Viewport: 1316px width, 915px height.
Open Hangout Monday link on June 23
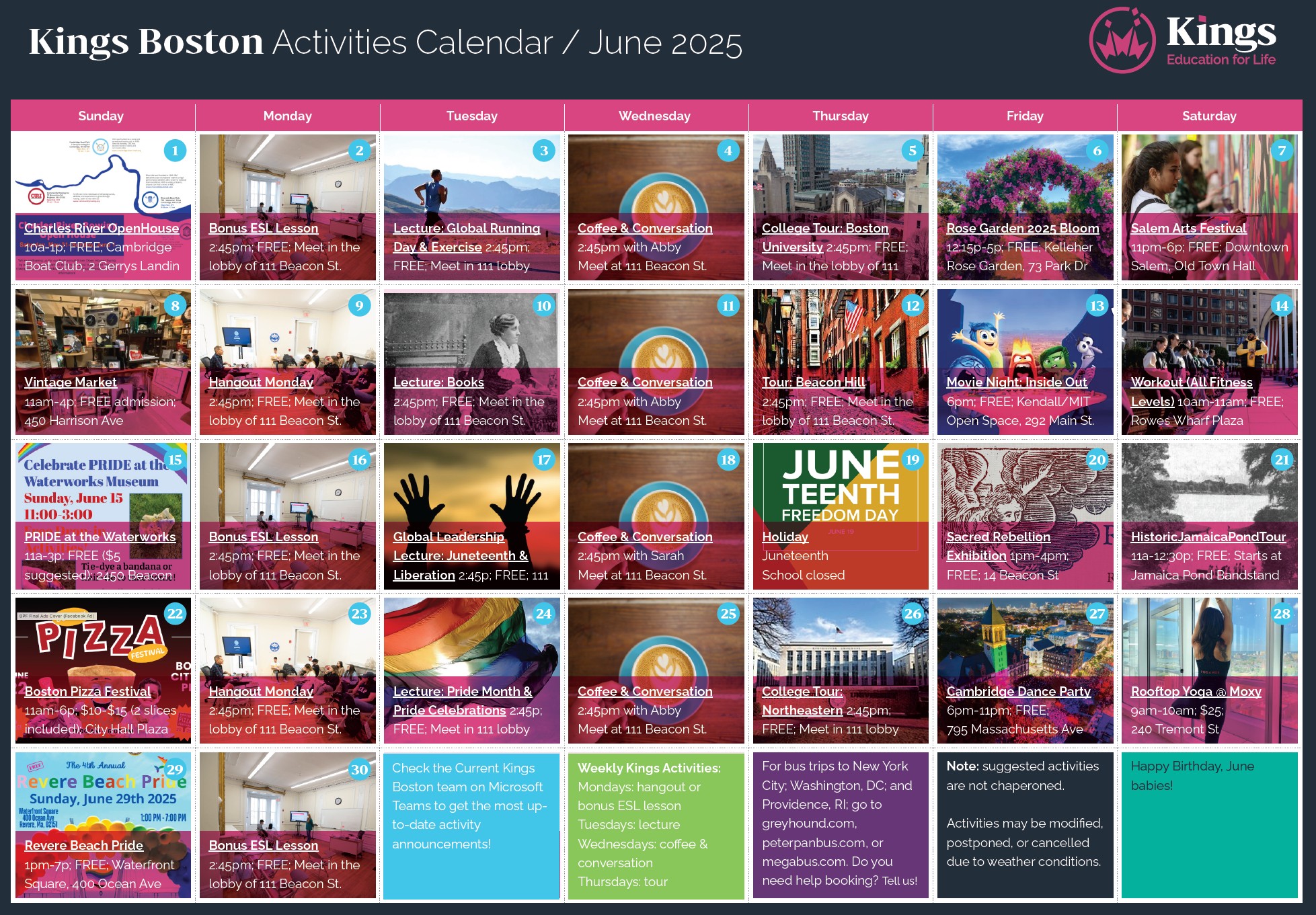pyautogui.click(x=261, y=691)
